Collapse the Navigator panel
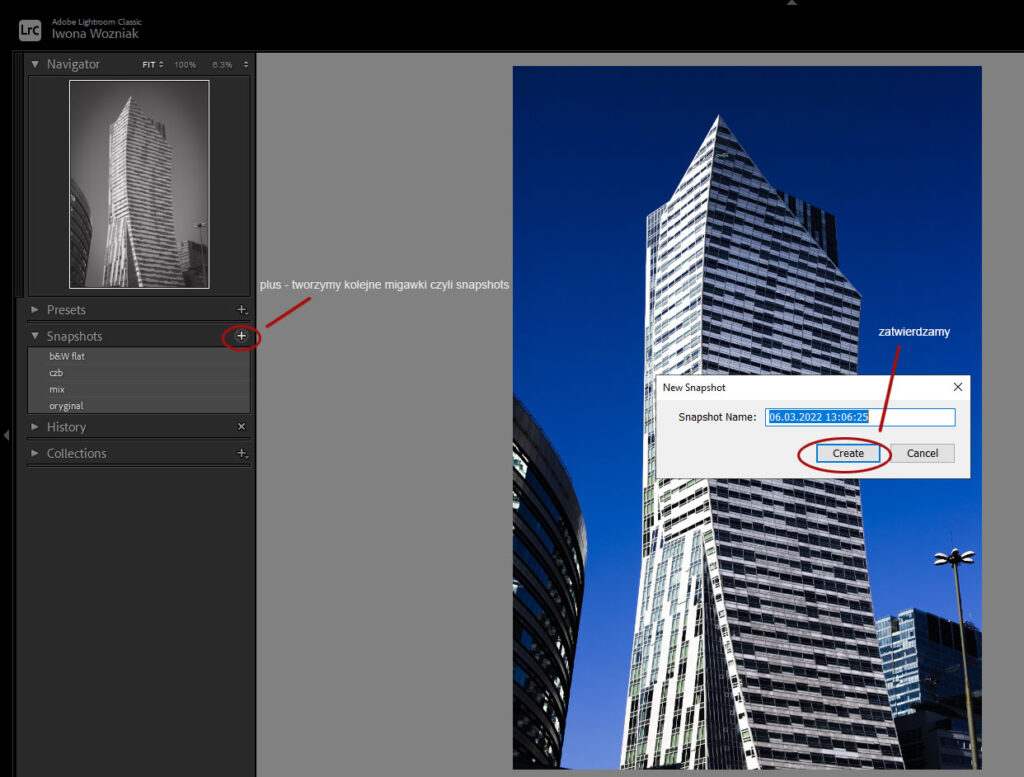Viewport: 1024px width, 777px height. tap(35, 63)
